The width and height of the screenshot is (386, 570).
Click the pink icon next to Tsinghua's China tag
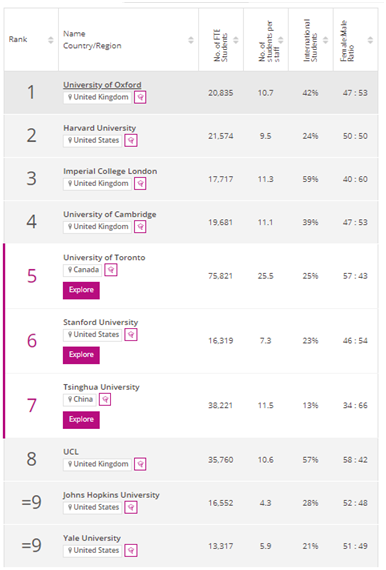click(105, 400)
